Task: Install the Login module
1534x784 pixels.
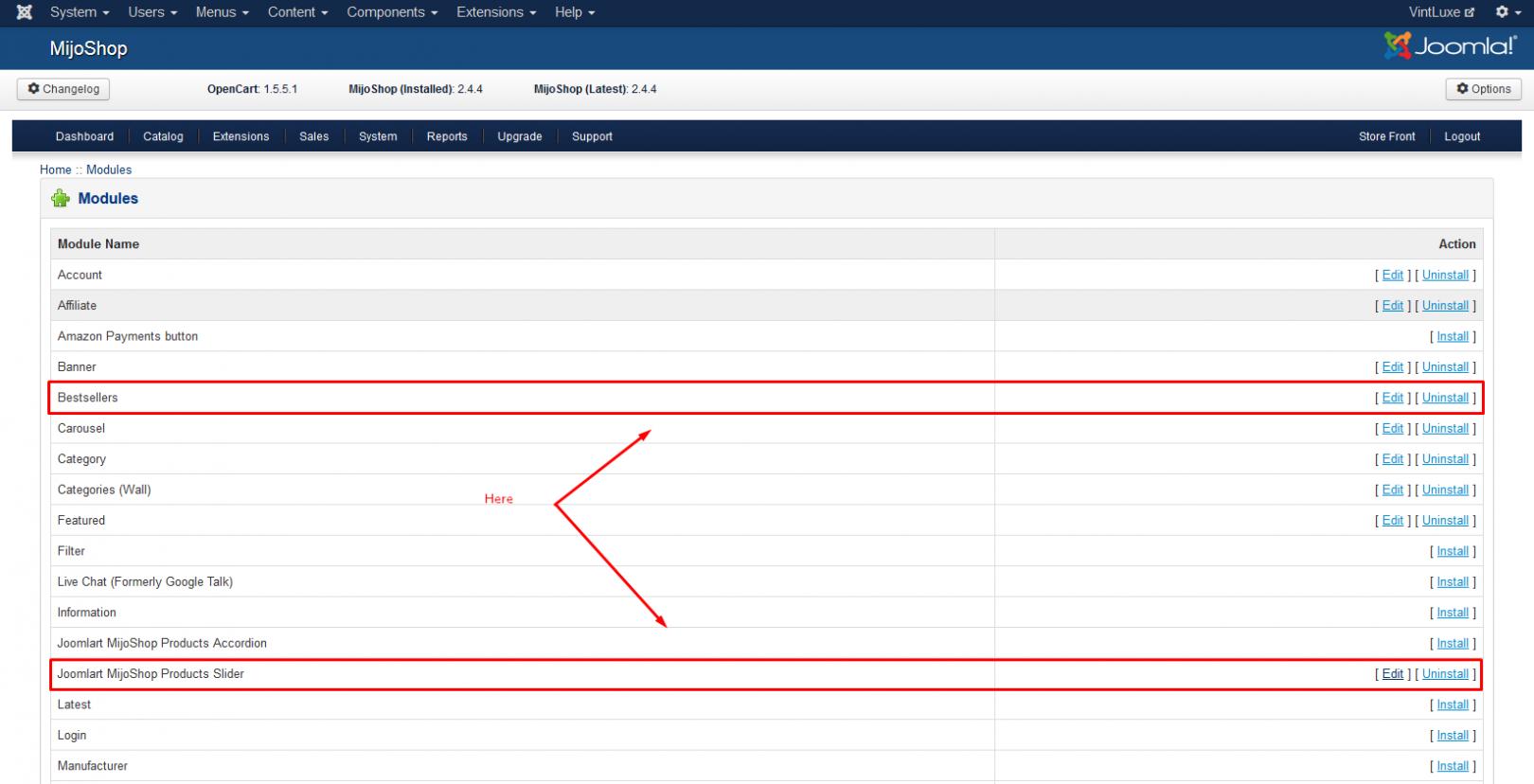Action: point(1453,735)
